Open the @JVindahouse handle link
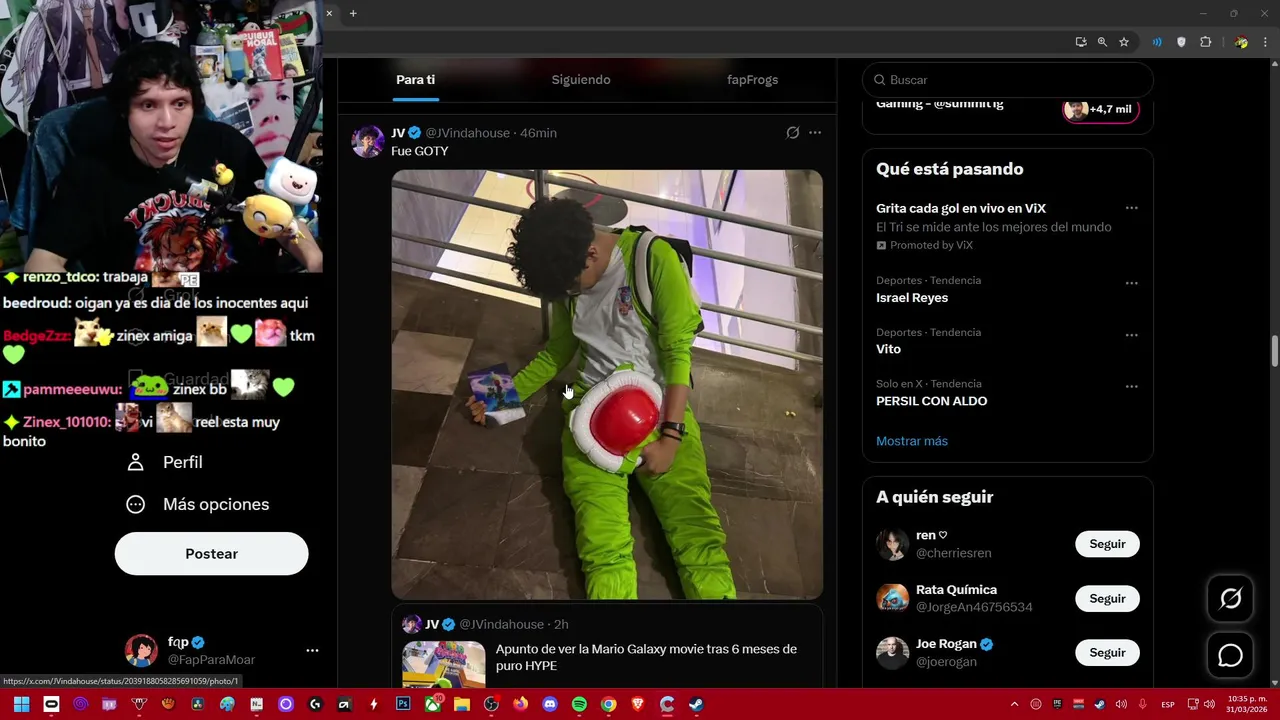The image size is (1280, 720). click(x=468, y=133)
